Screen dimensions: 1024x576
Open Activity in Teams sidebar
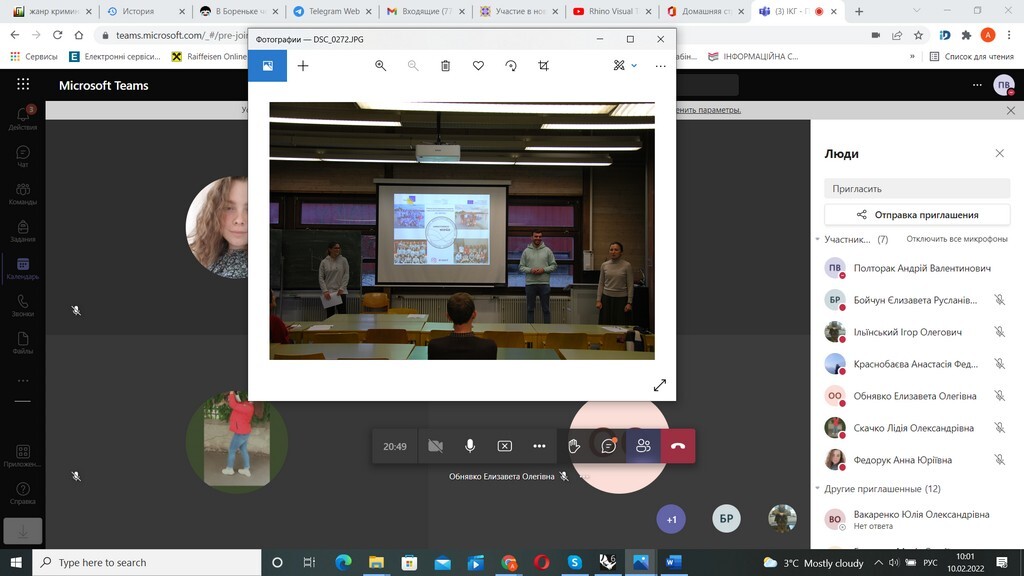tap(23, 118)
